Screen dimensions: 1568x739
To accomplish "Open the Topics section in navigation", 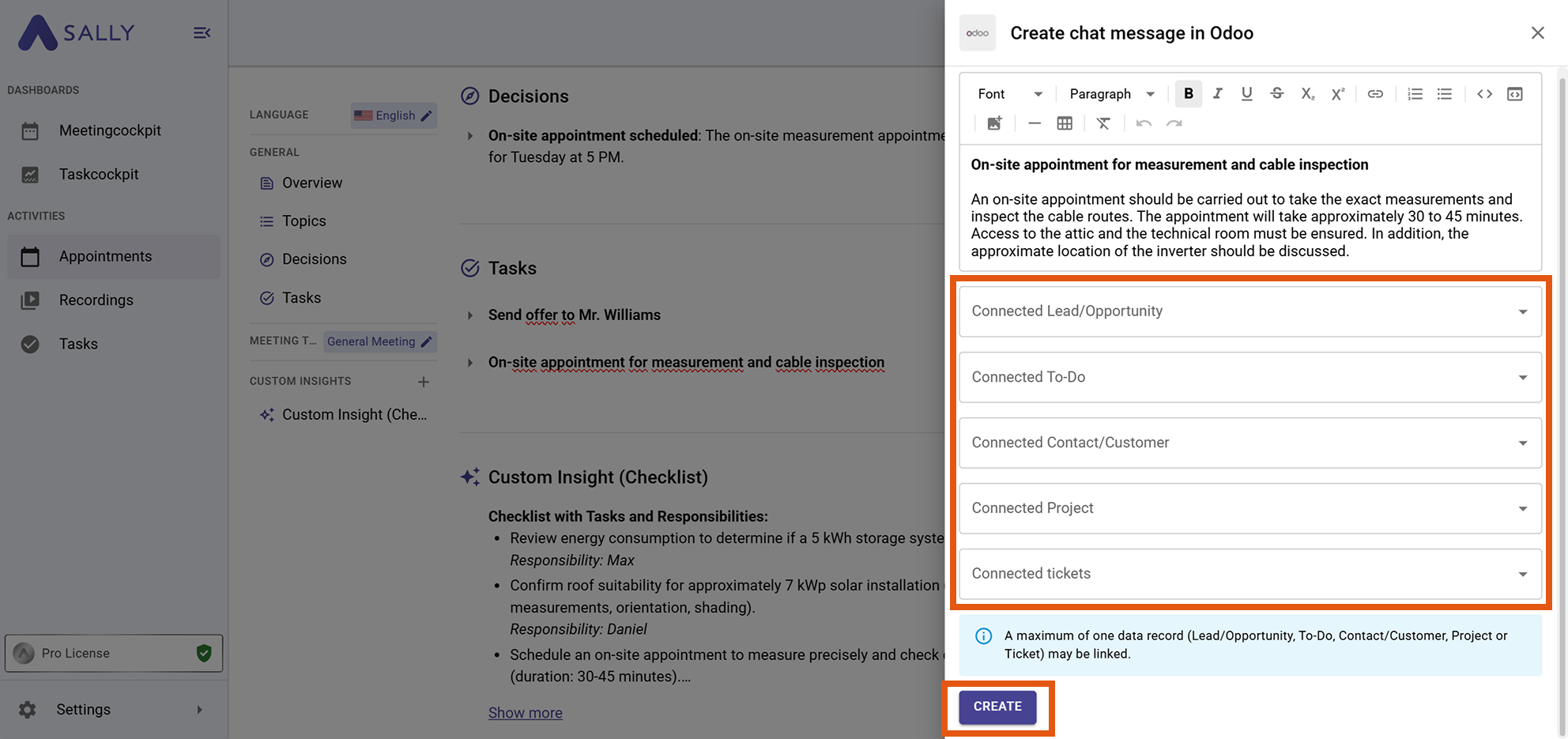I will coord(303,221).
